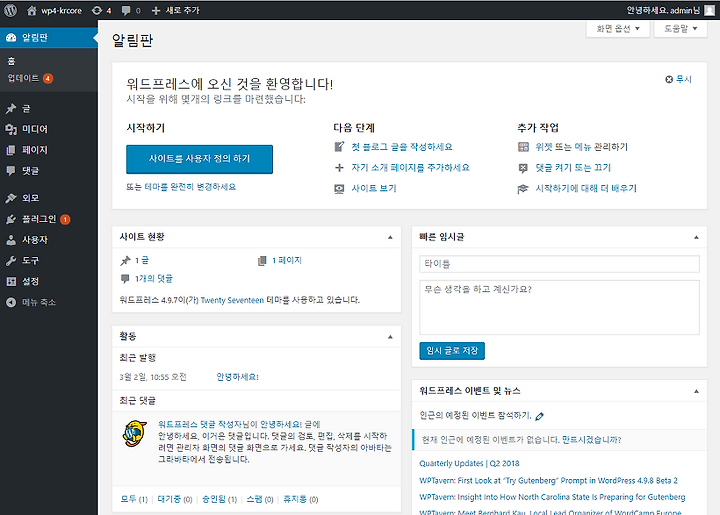This screenshot has width=720, height=515.
Task: Open the 알림판 dashboard sidebar icon
Action: 11,38
